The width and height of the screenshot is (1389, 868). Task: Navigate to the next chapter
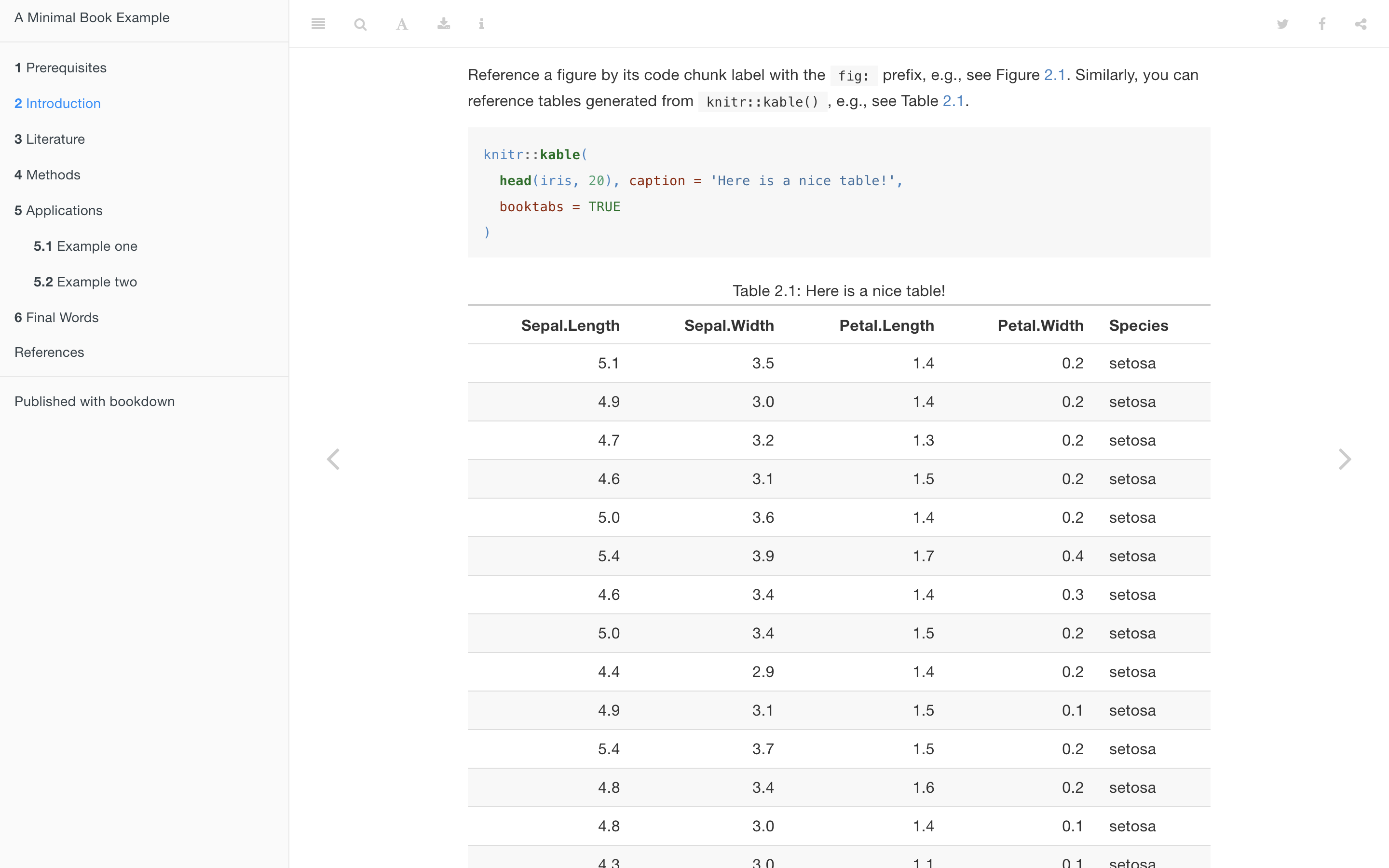1346,459
